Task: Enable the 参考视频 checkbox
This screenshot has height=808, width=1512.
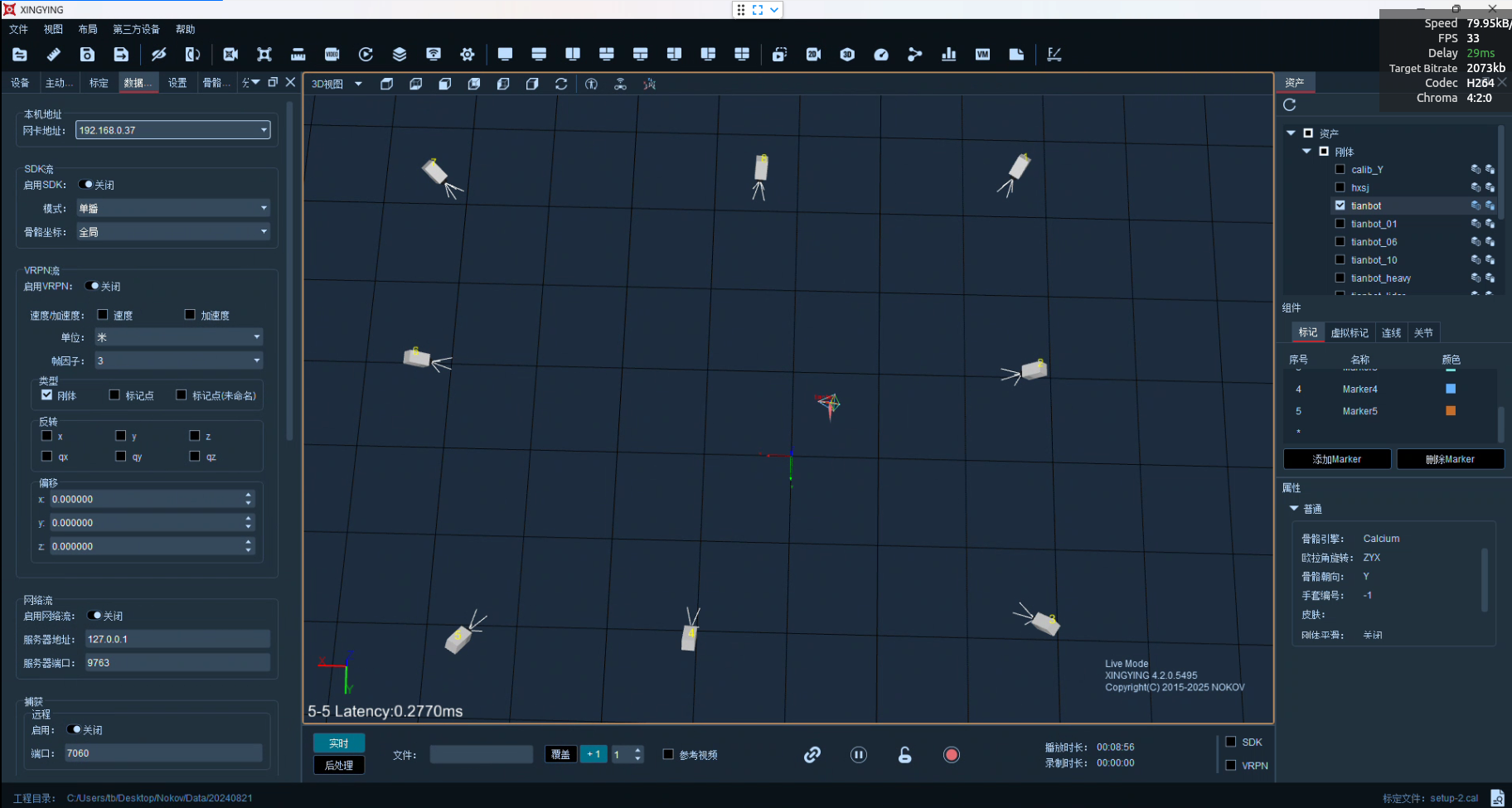Action: pos(668,754)
